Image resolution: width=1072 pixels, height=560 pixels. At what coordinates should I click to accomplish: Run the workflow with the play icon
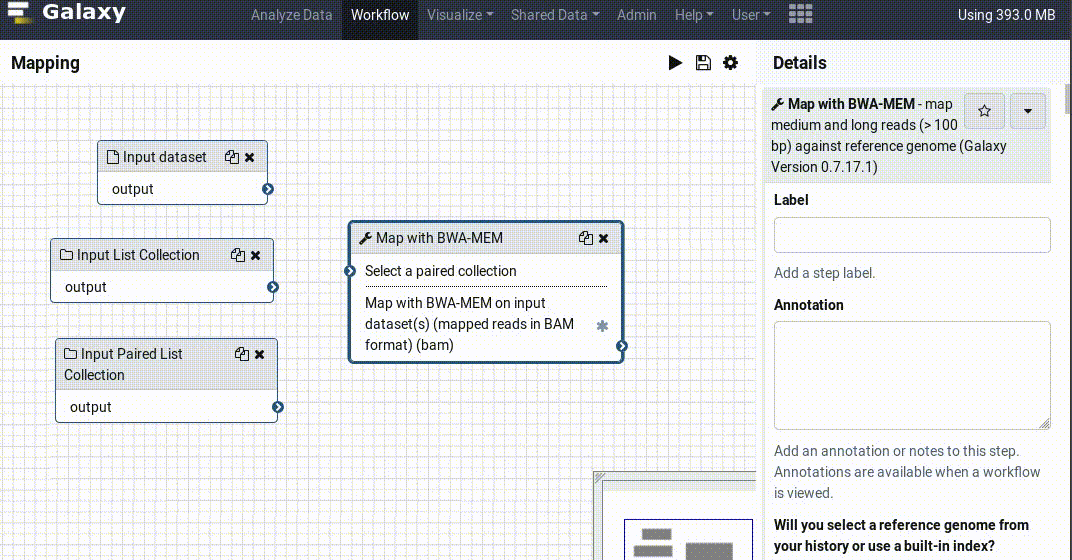(675, 63)
